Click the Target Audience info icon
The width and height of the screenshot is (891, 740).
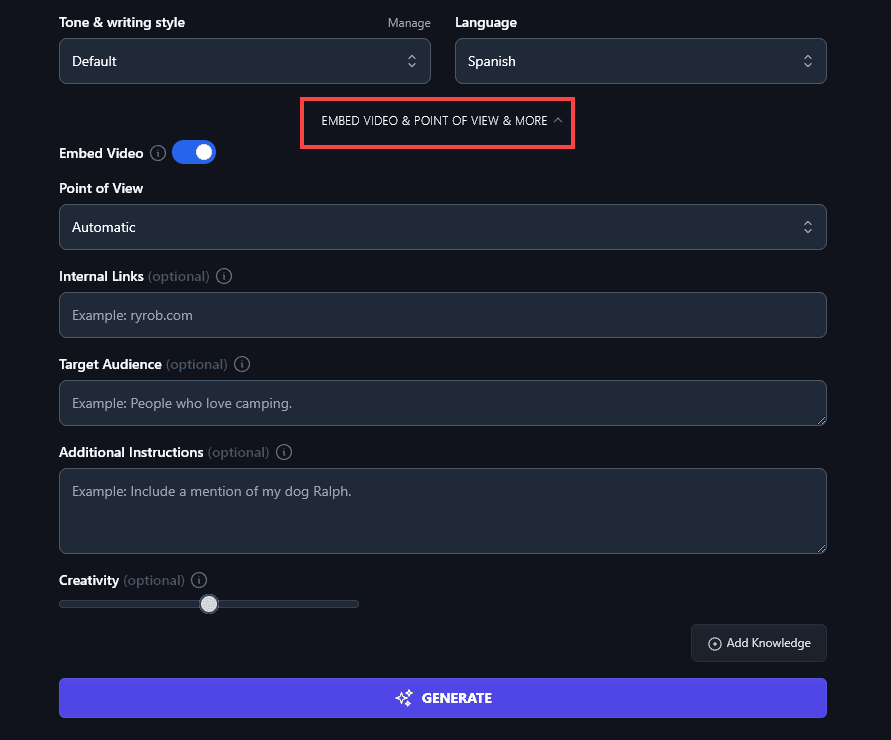[242, 364]
